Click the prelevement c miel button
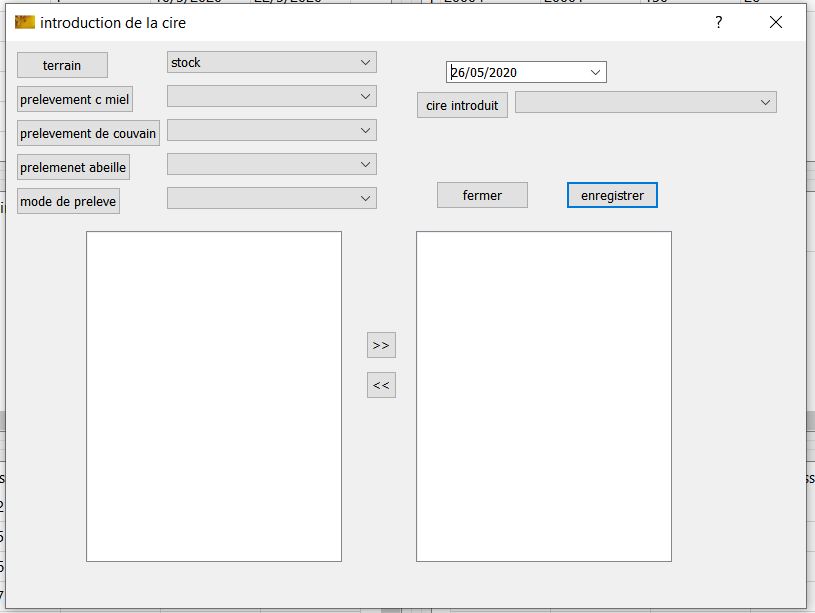Image resolution: width=815 pixels, height=613 pixels. [75, 100]
